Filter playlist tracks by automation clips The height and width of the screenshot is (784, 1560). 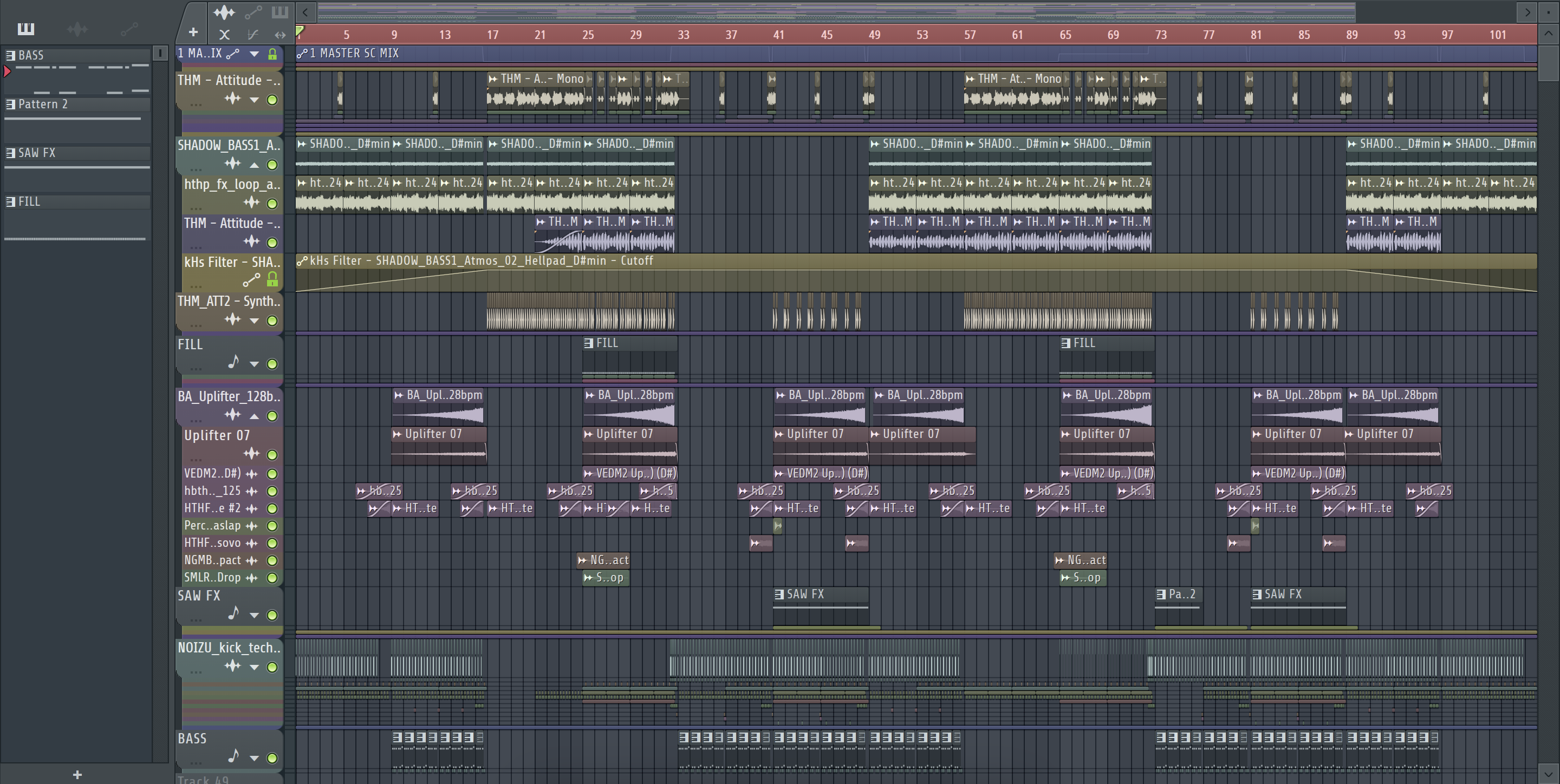pos(253,12)
